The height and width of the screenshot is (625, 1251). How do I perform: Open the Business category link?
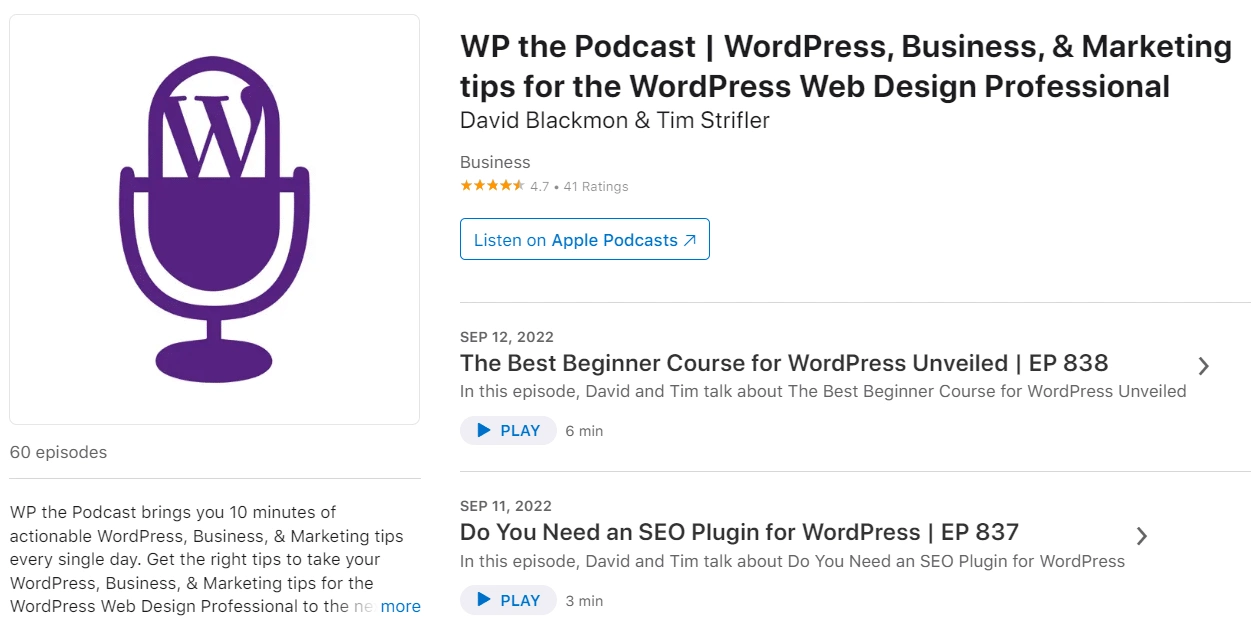click(x=494, y=161)
